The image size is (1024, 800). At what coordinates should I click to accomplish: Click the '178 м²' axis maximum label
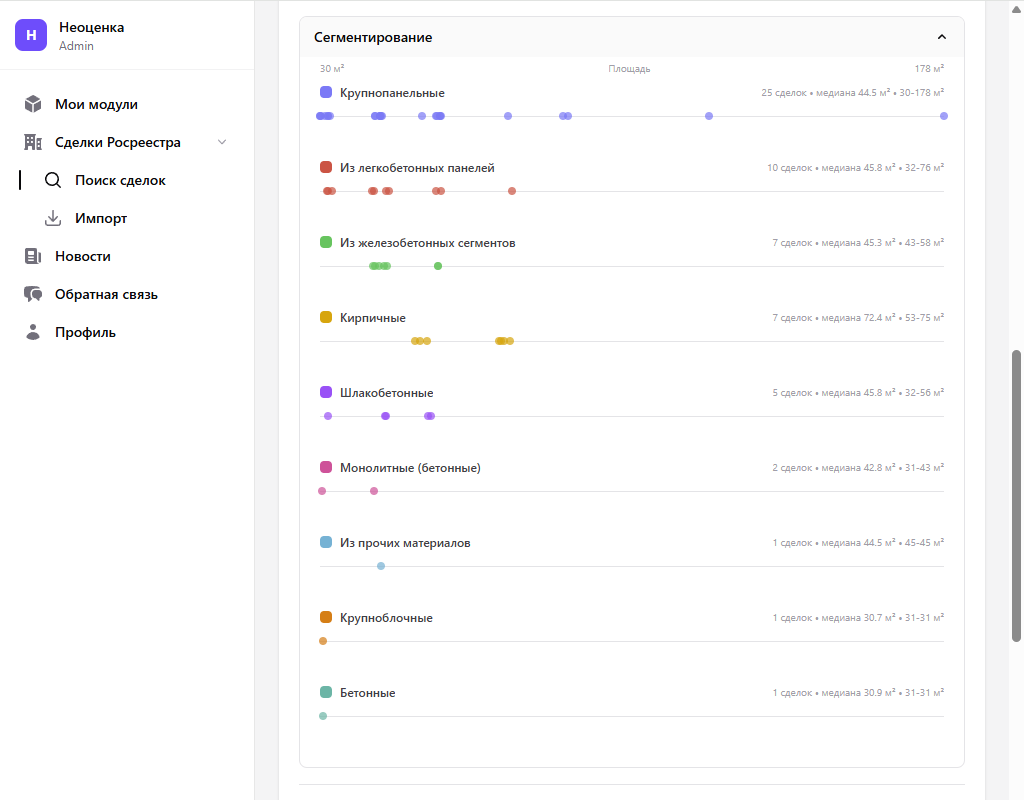point(929,69)
